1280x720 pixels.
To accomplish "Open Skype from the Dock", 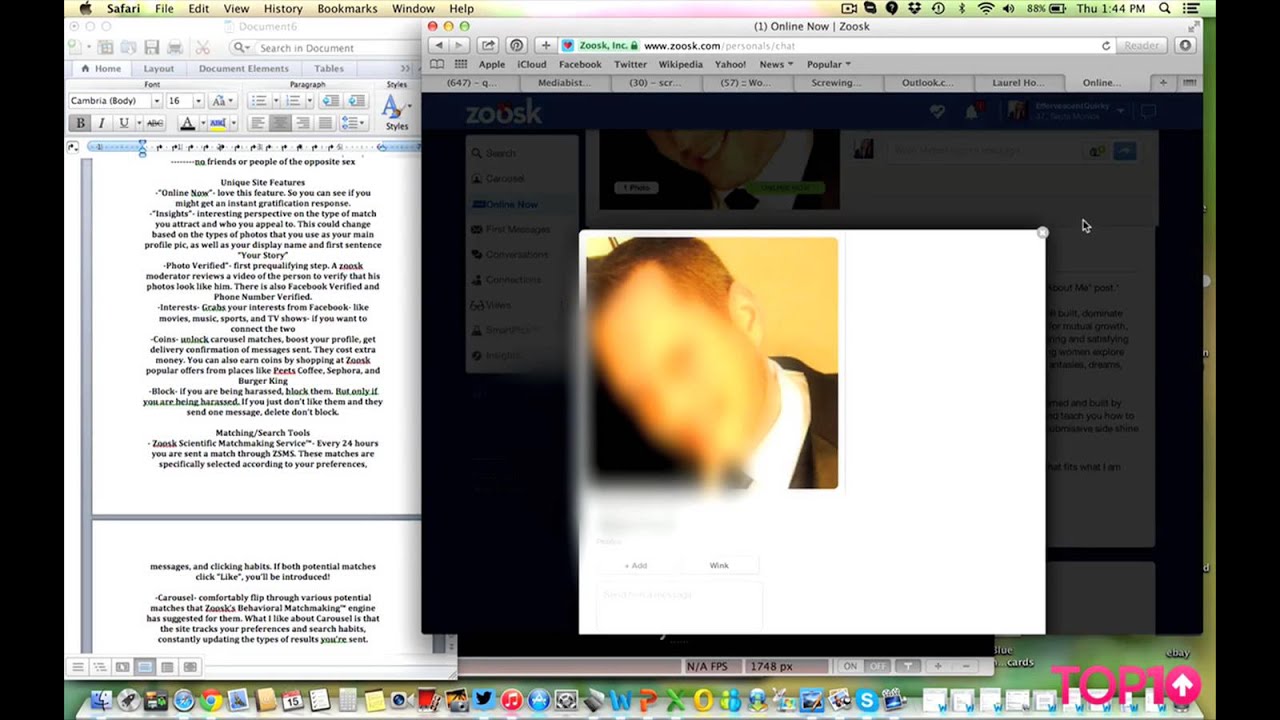I will tap(866, 702).
